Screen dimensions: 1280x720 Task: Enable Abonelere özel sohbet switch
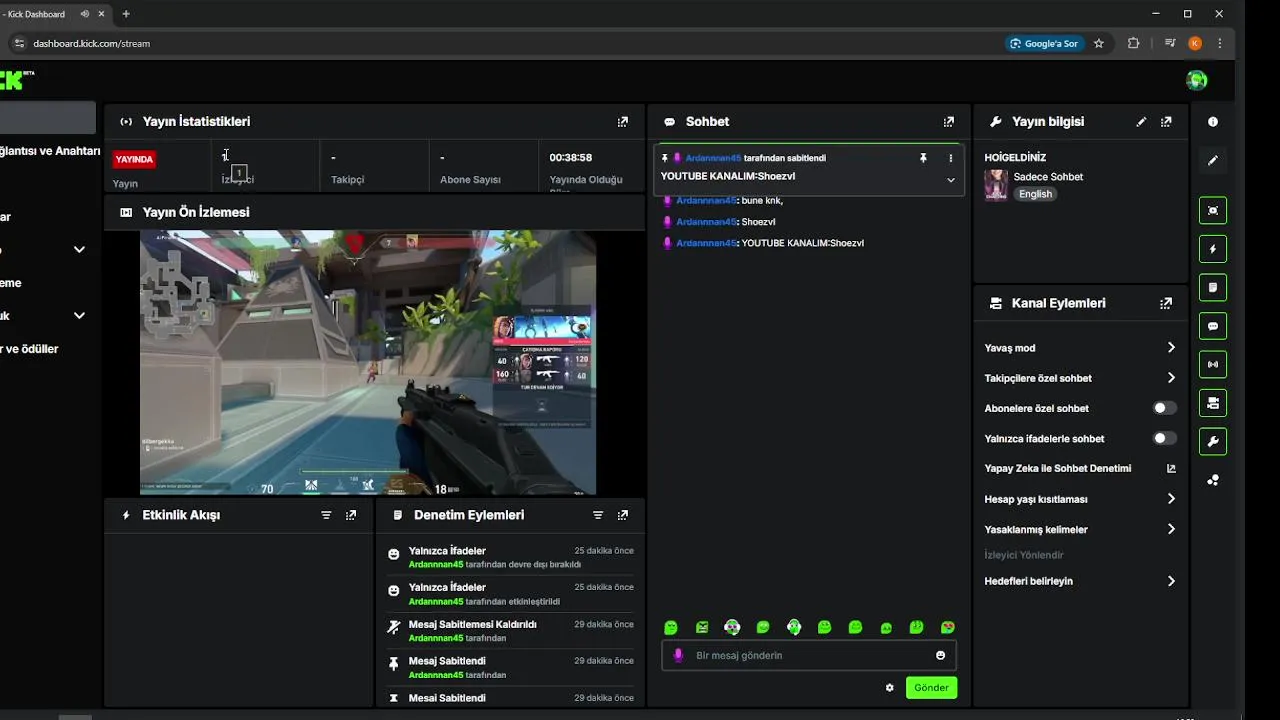pyautogui.click(x=1164, y=408)
